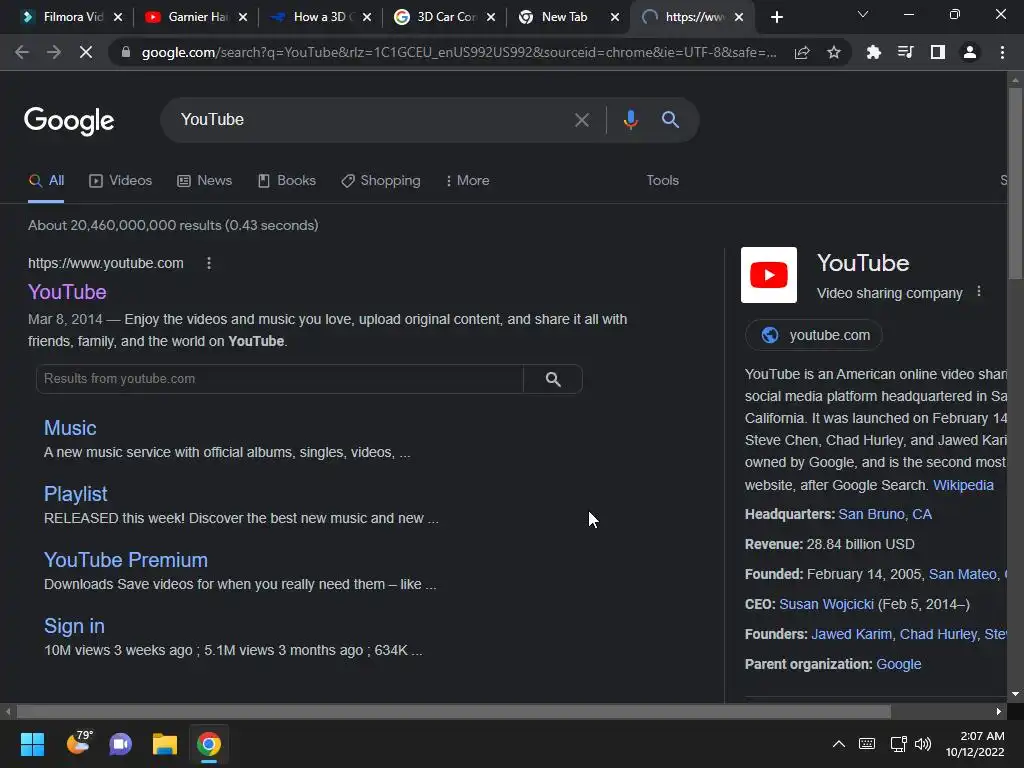Open the weather widget showing 79°
Viewport: 1024px width, 768px height.
tap(79, 743)
